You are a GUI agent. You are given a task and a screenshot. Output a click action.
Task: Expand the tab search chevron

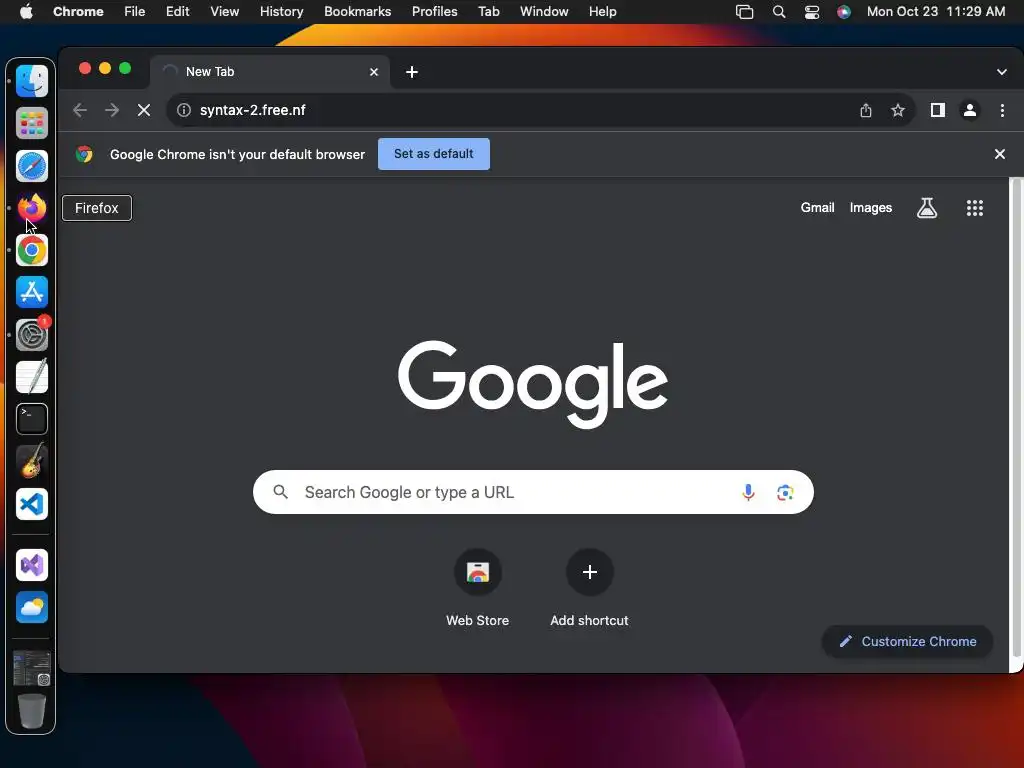pos(1001,72)
